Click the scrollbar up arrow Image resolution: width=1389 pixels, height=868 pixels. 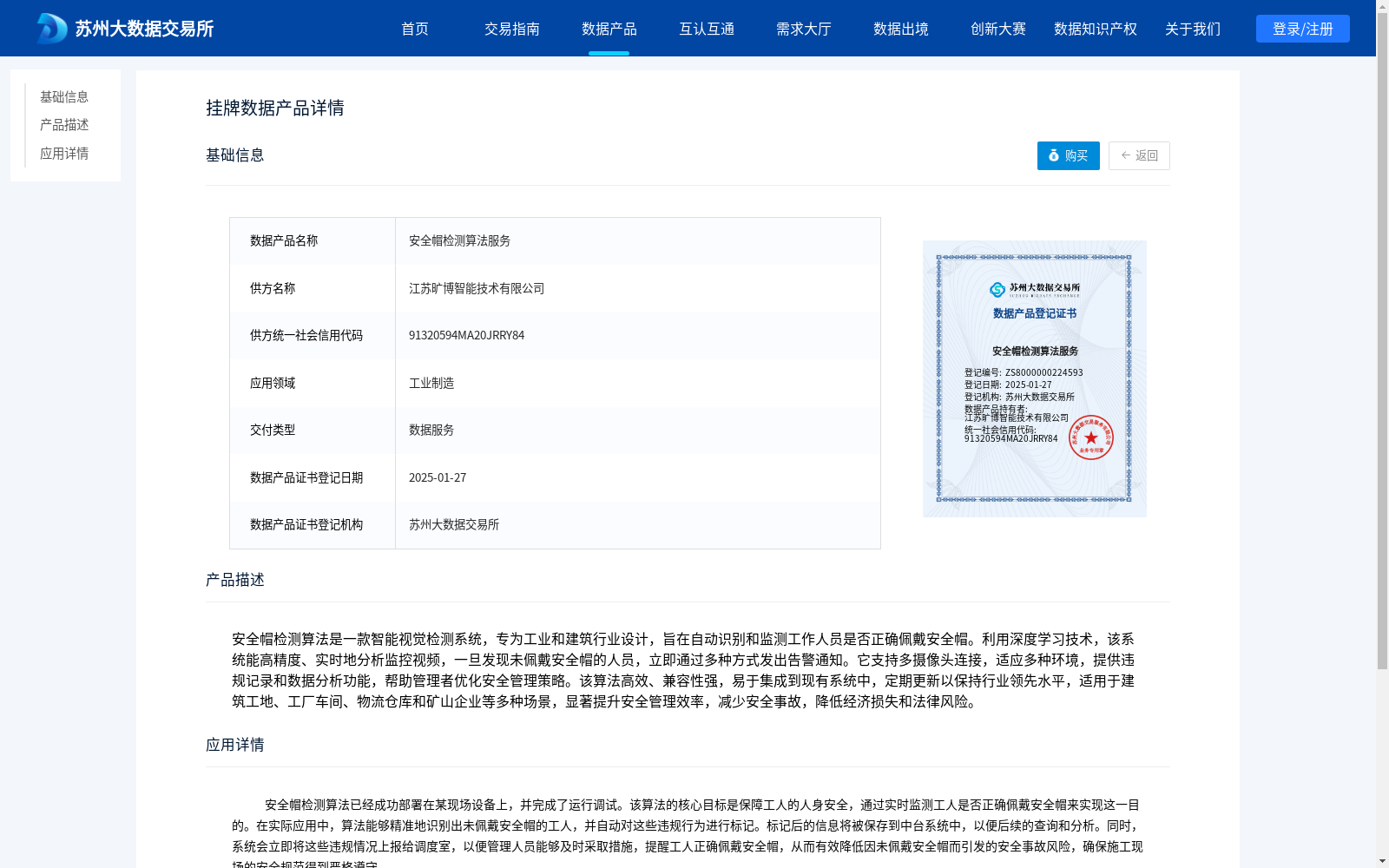[1382, 6]
